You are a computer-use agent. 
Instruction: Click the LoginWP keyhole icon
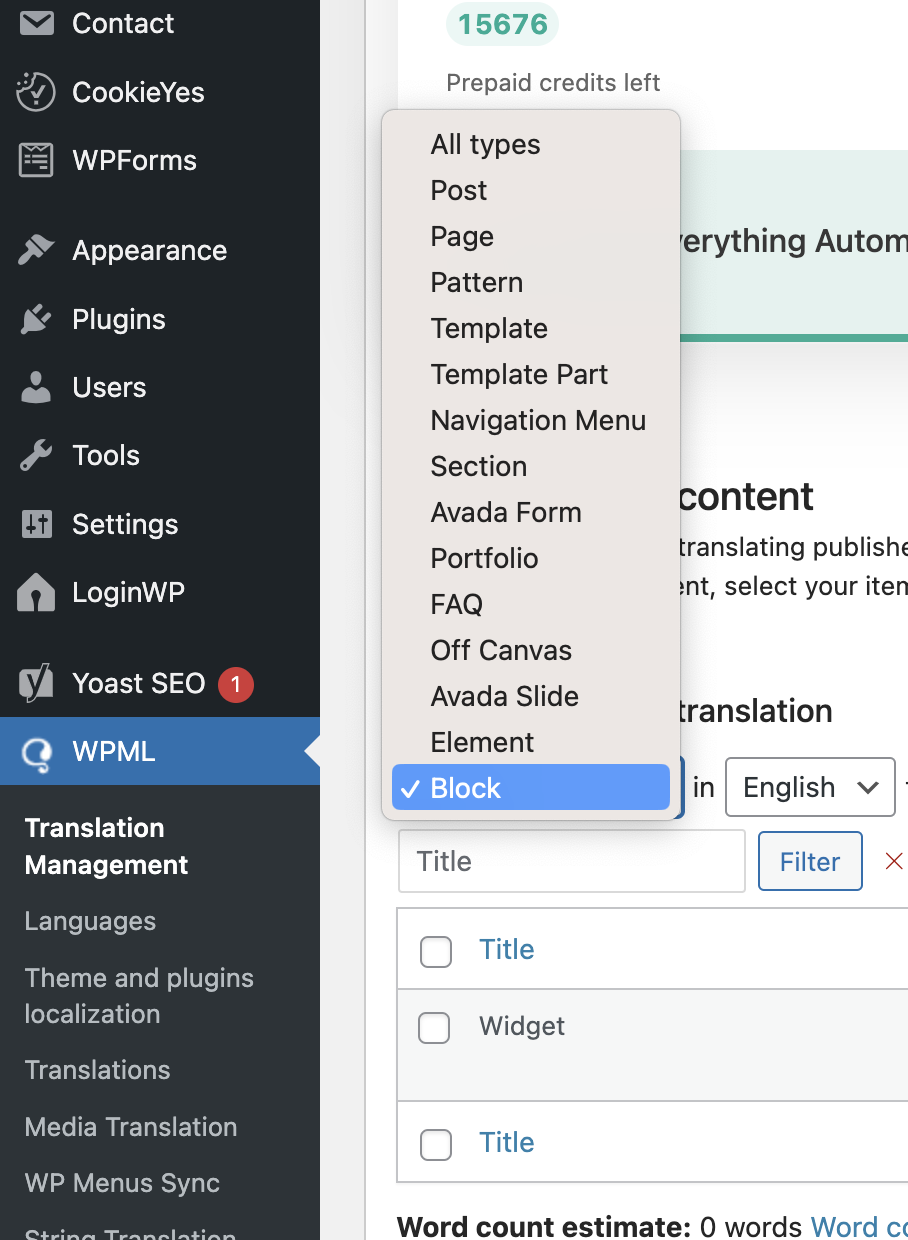(37, 592)
